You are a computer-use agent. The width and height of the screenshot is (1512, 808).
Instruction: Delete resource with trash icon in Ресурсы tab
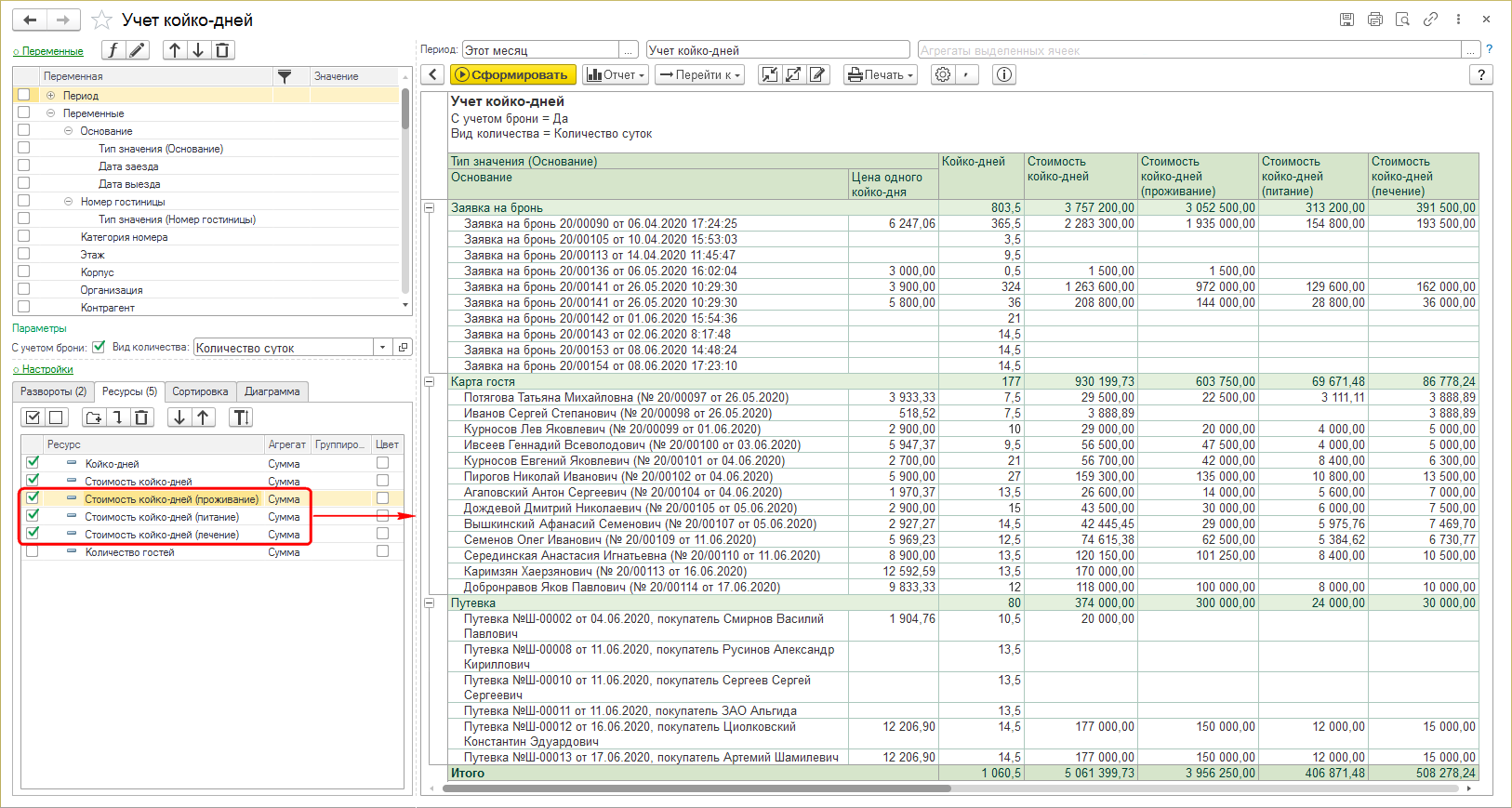[141, 417]
